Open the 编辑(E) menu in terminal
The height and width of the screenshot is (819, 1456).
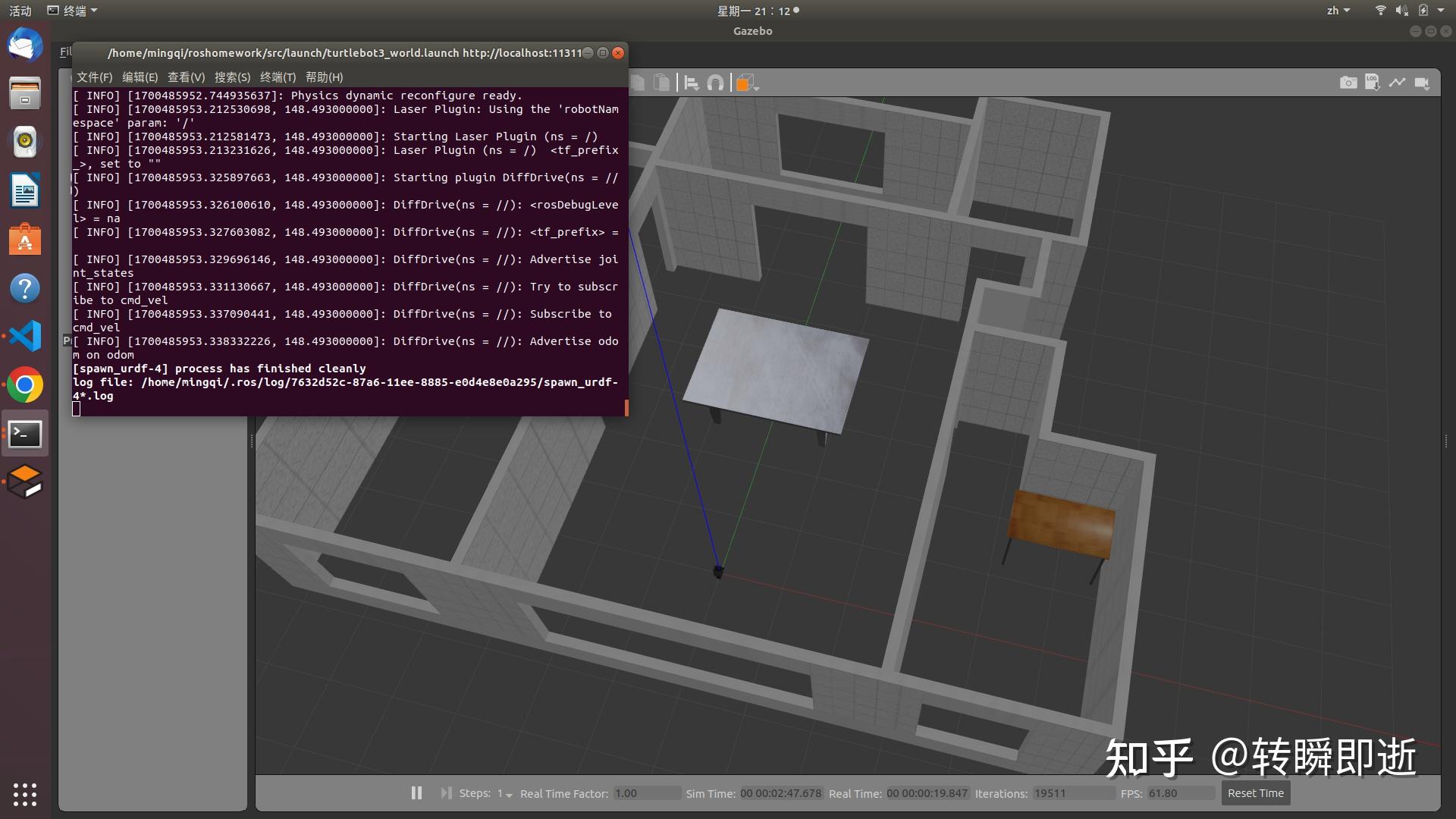point(140,77)
